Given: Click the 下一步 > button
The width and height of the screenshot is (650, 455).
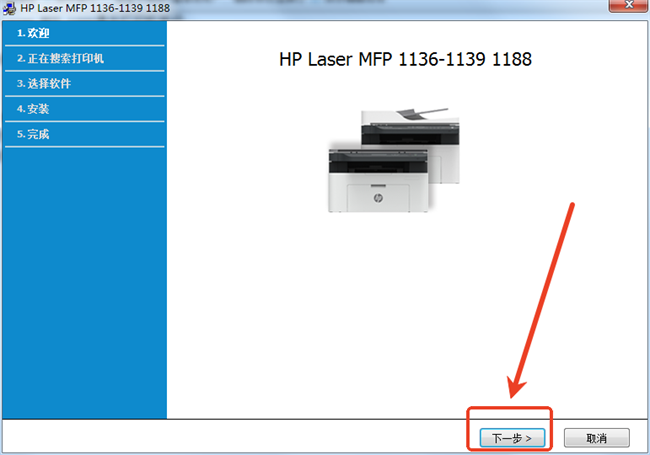Looking at the screenshot, I should point(512,438).
